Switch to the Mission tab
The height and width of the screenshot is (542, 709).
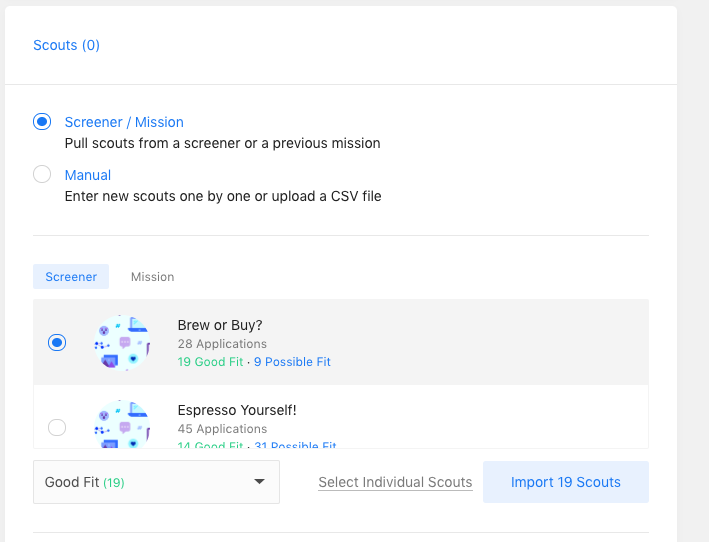click(x=152, y=277)
